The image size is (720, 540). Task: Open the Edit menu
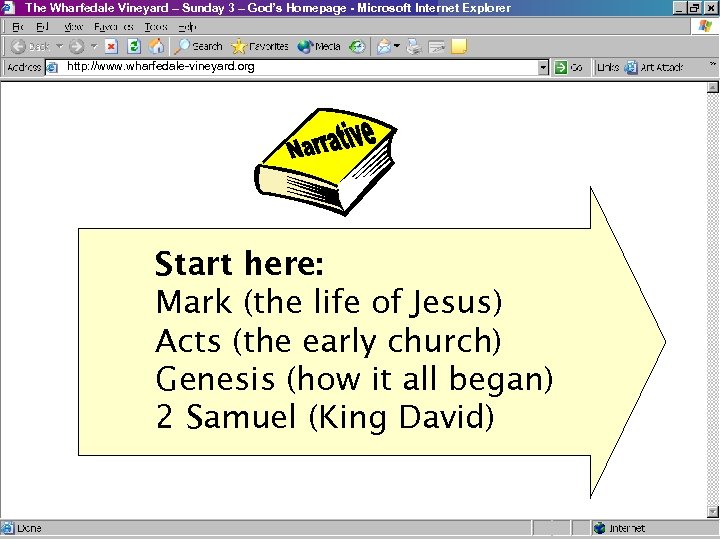(42, 27)
